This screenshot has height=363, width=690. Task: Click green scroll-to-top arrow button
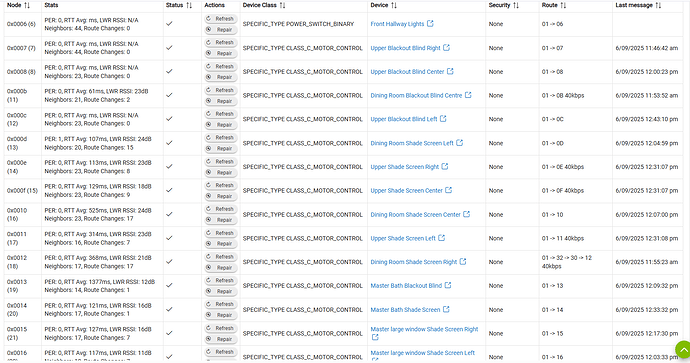point(683,350)
